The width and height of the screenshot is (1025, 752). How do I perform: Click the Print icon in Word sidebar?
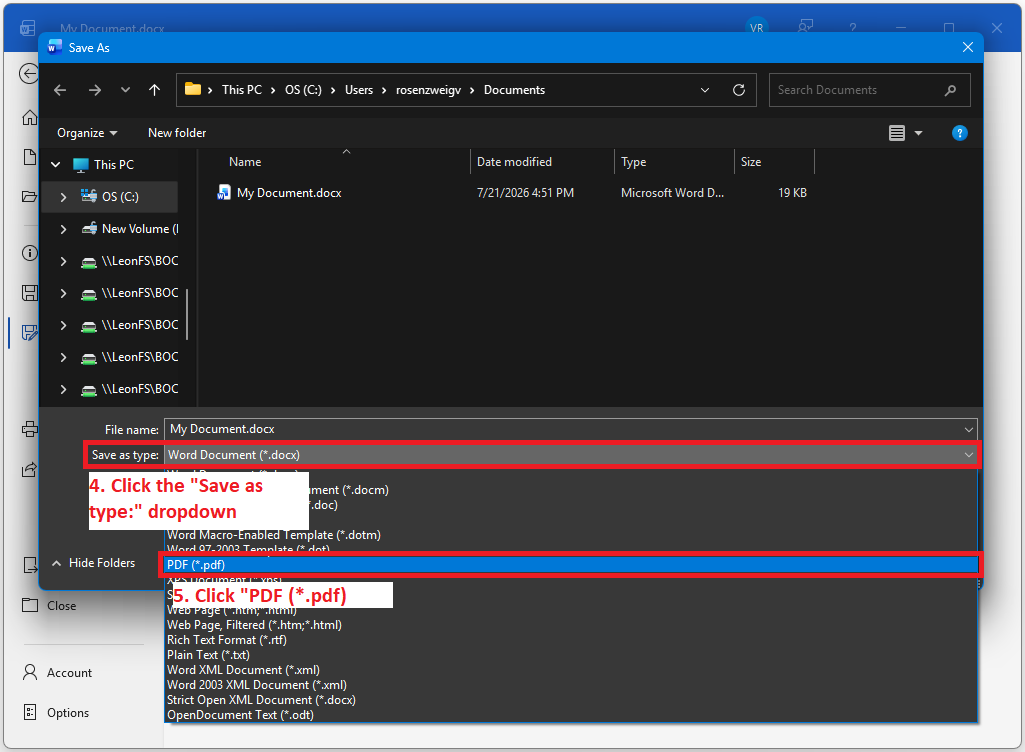pyautogui.click(x=29, y=430)
